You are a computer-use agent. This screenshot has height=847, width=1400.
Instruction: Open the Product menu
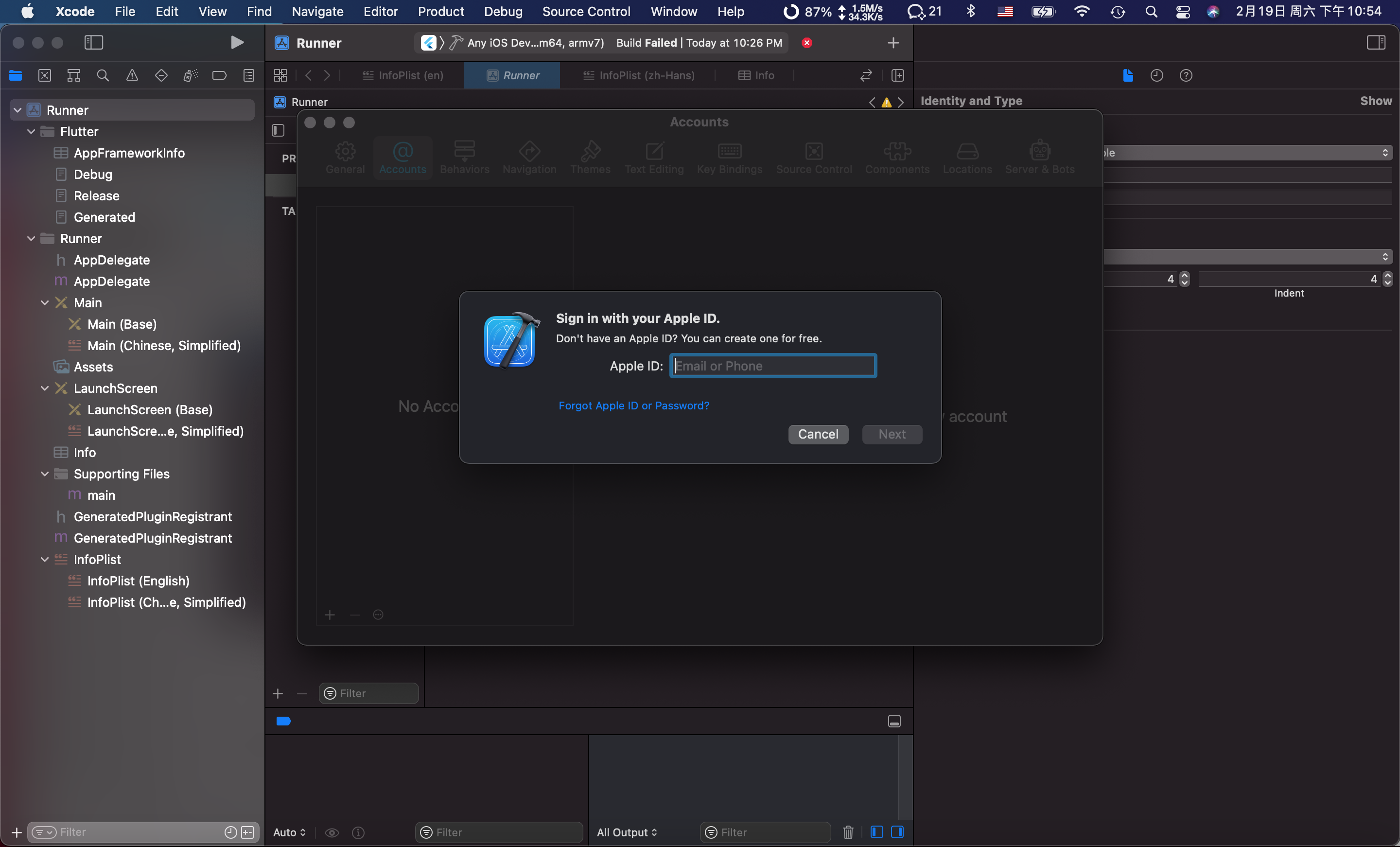pyautogui.click(x=441, y=11)
